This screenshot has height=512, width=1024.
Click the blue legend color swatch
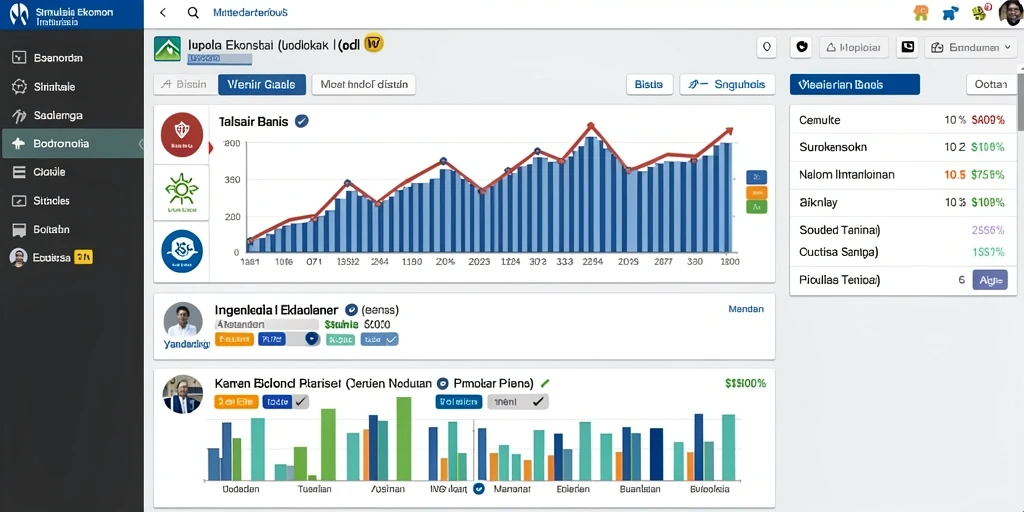[x=756, y=177]
